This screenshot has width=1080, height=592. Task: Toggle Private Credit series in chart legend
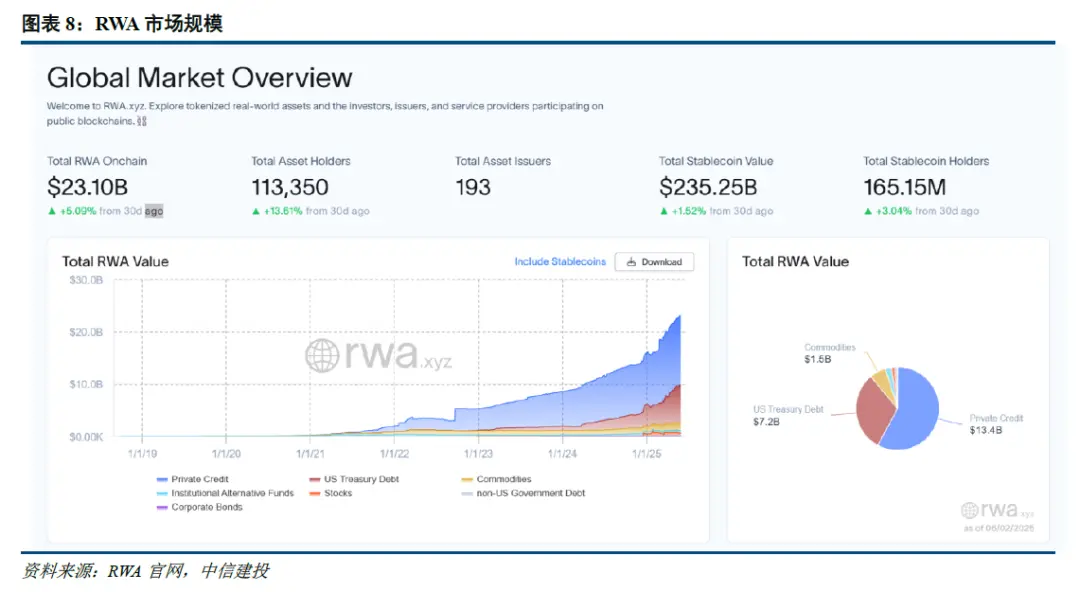pyautogui.click(x=199, y=480)
